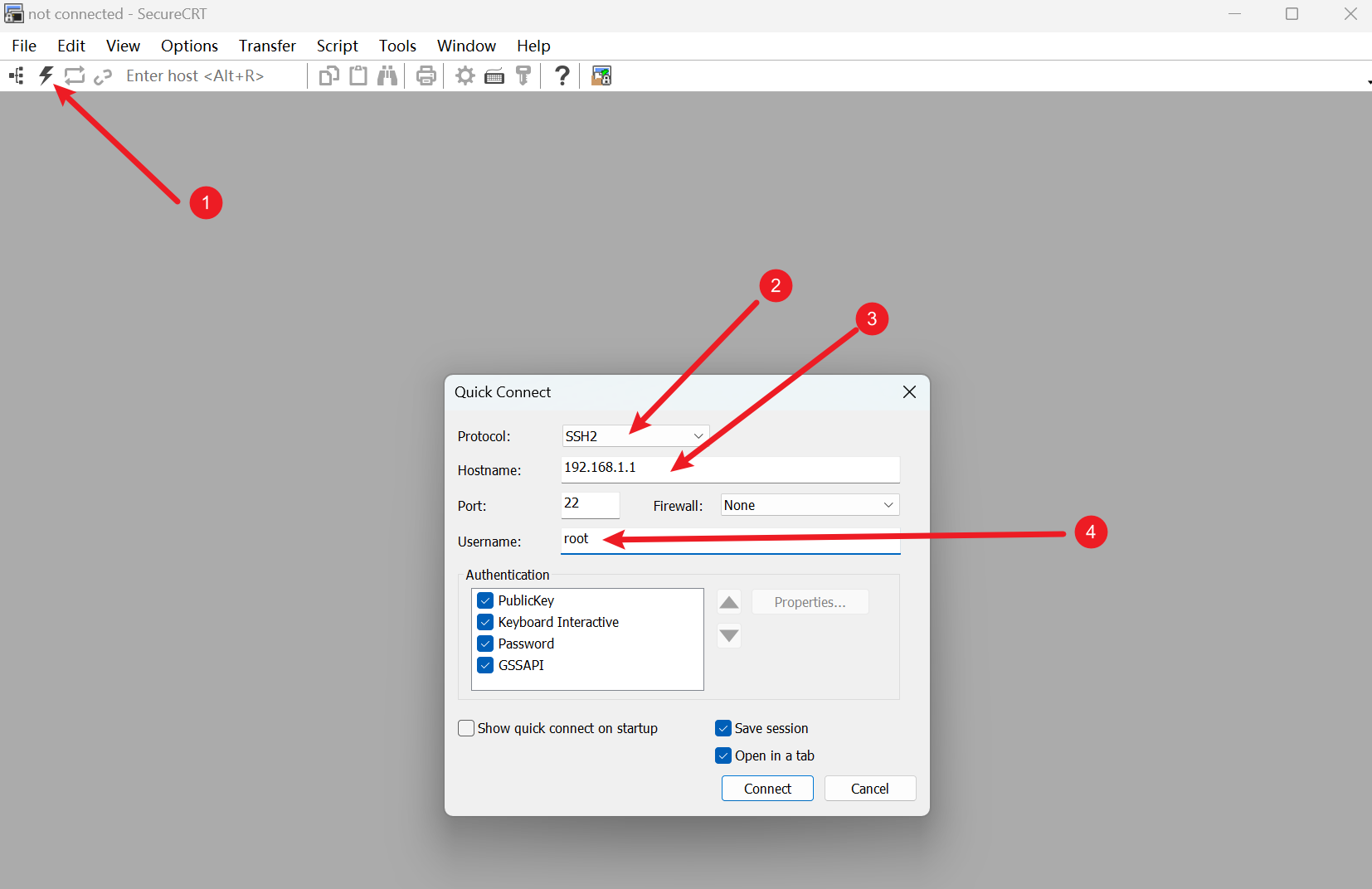This screenshot has width=1372, height=889.
Task: Uncheck the PublicKey authentication checkbox
Action: click(486, 600)
